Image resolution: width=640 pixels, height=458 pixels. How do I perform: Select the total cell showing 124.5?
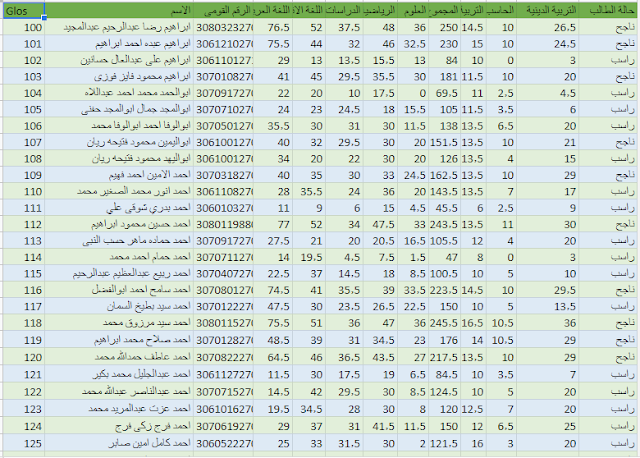444,391
